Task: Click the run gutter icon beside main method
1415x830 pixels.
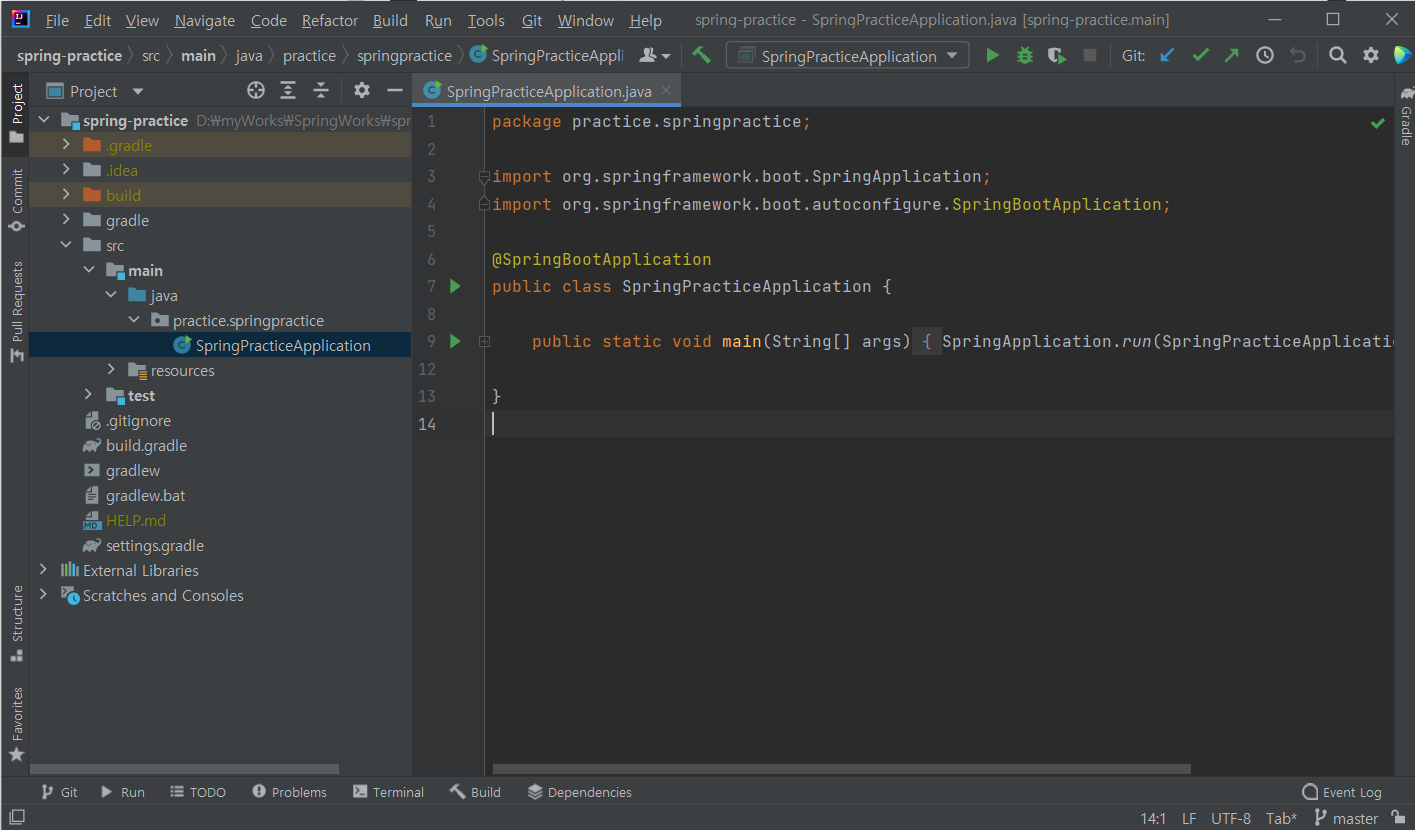Action: 455,342
